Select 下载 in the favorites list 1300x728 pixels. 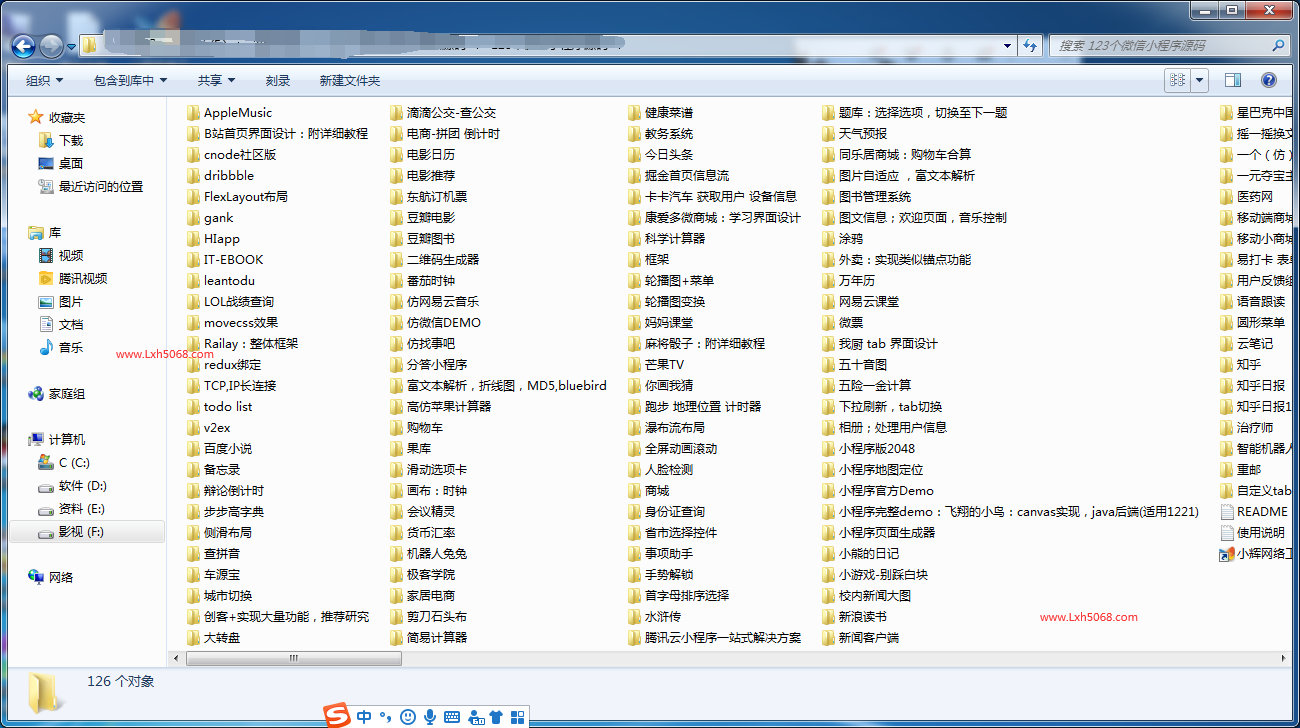[71, 140]
